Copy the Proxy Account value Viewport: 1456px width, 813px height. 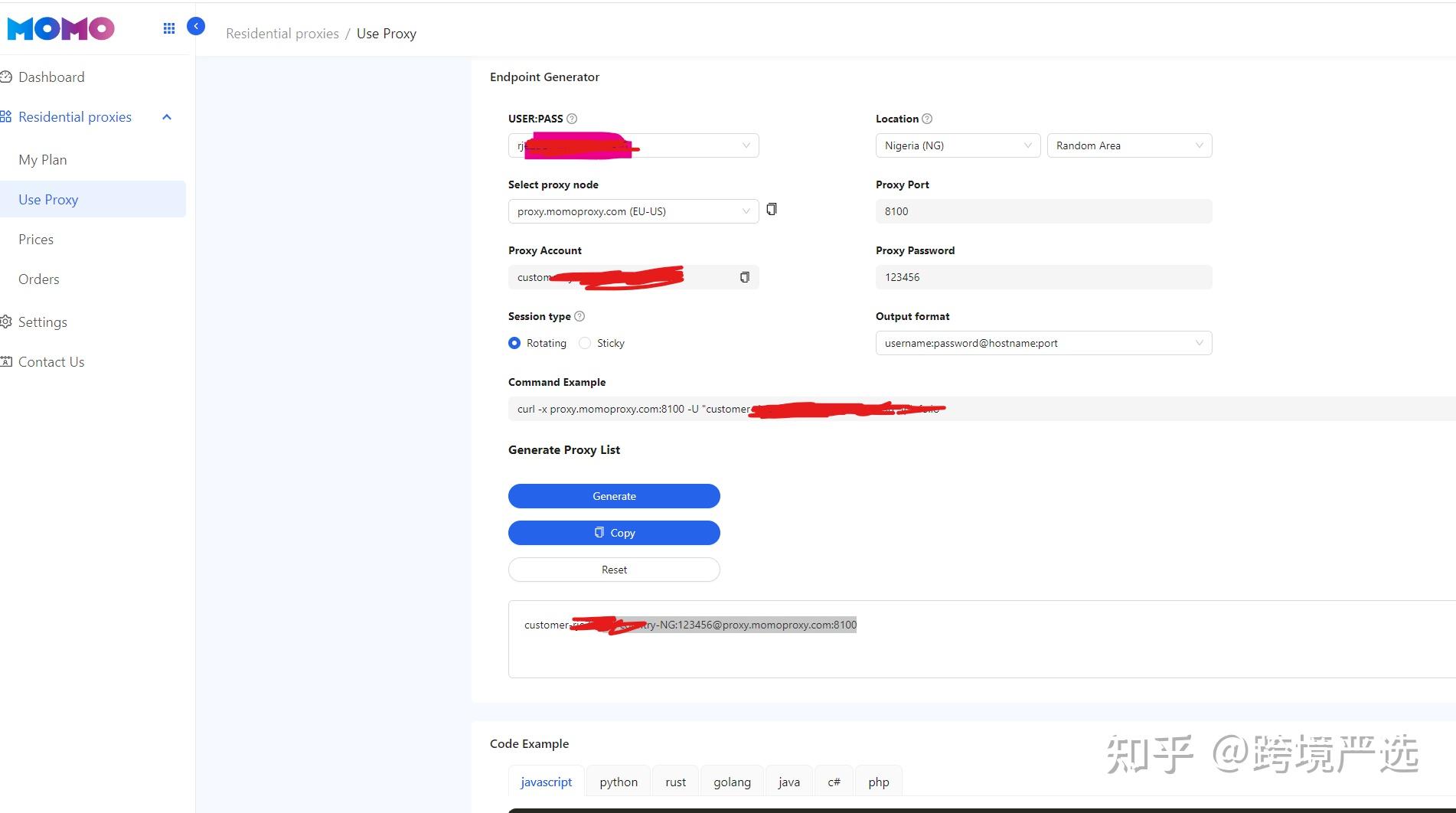click(x=744, y=277)
